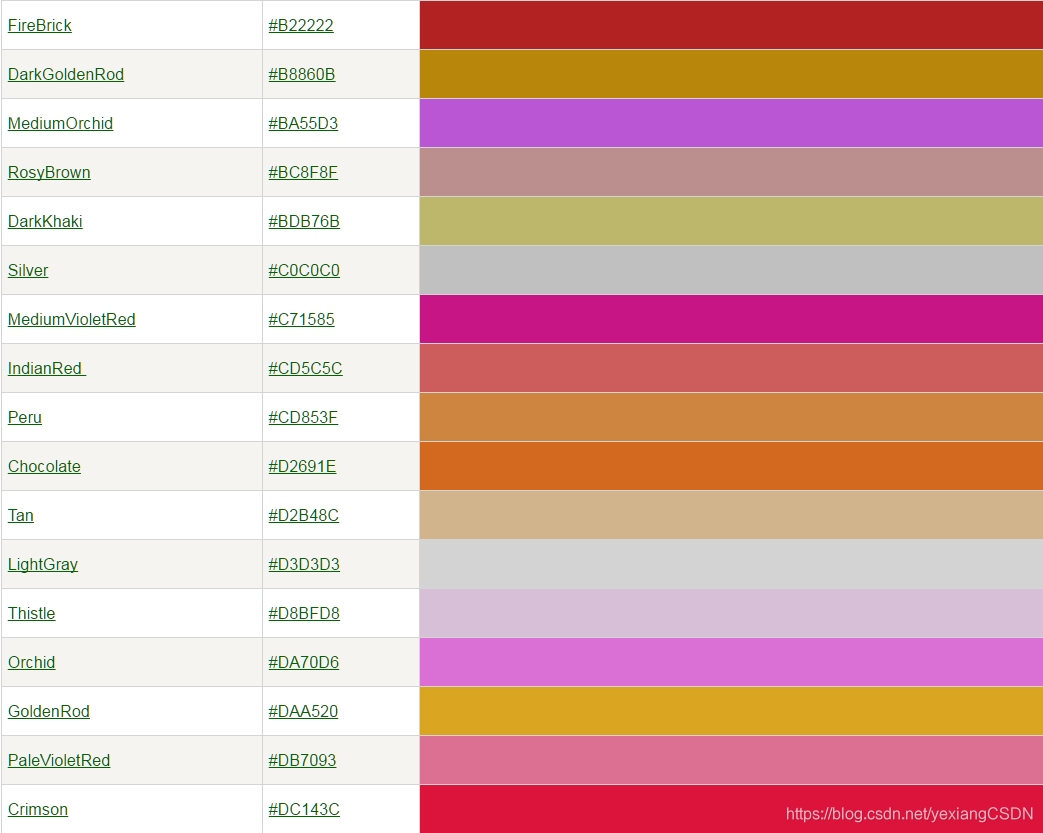The width and height of the screenshot is (1043, 833).
Task: Open the MediumVioletRed color name link
Action: (x=72, y=319)
